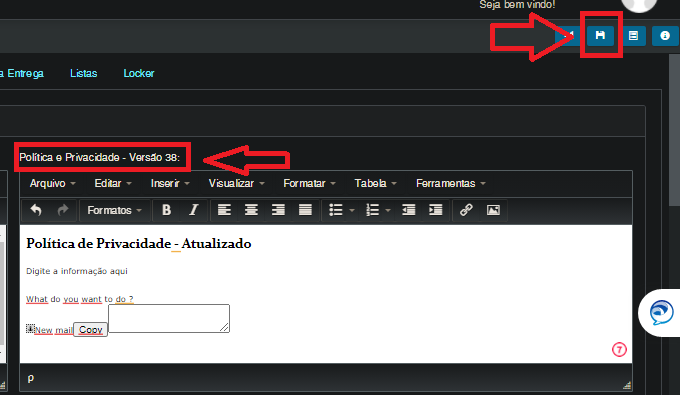Insert an image

tap(493, 210)
